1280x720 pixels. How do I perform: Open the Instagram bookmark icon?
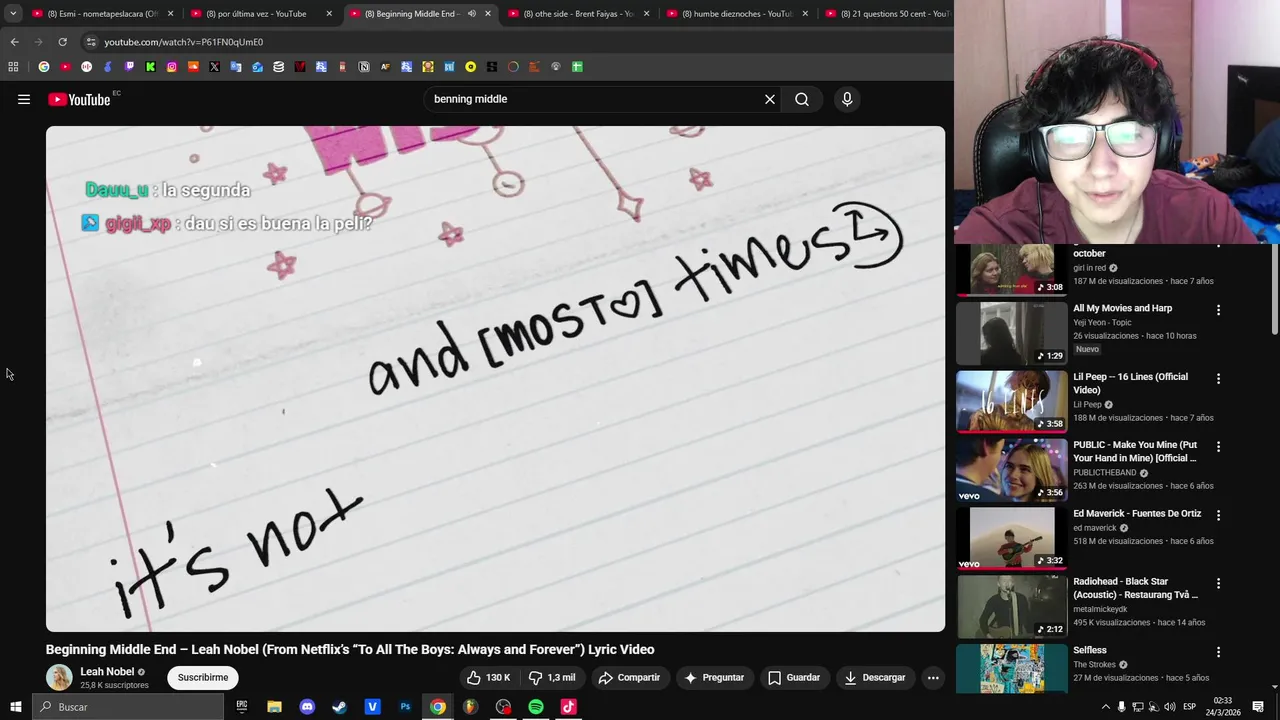click(x=172, y=67)
